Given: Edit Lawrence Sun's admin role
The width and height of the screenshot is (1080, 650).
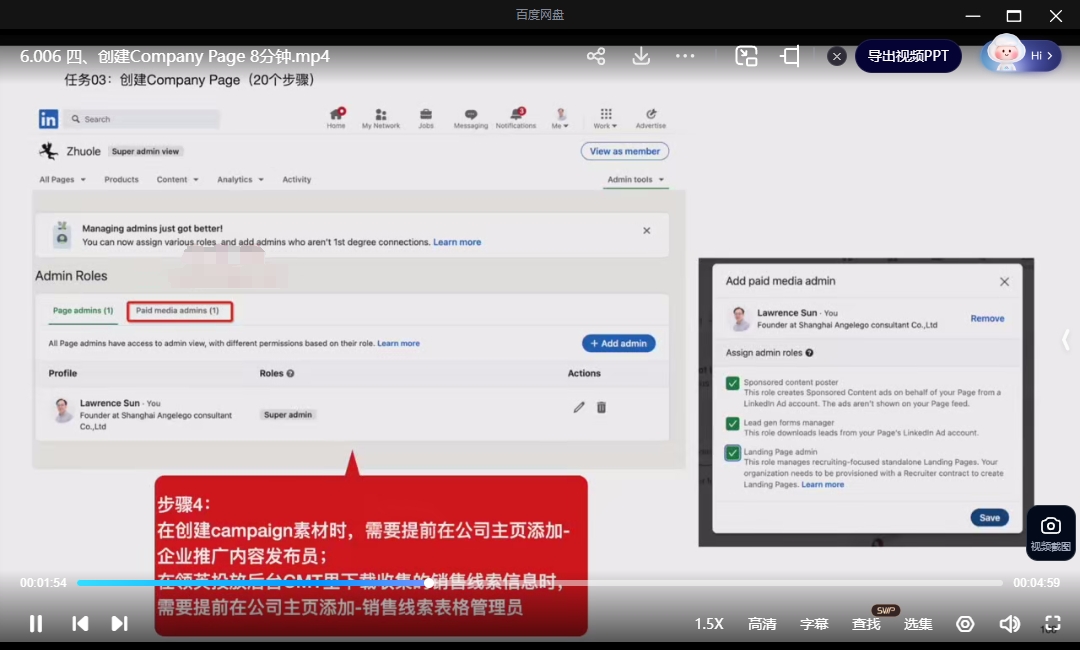Looking at the screenshot, I should tap(579, 407).
